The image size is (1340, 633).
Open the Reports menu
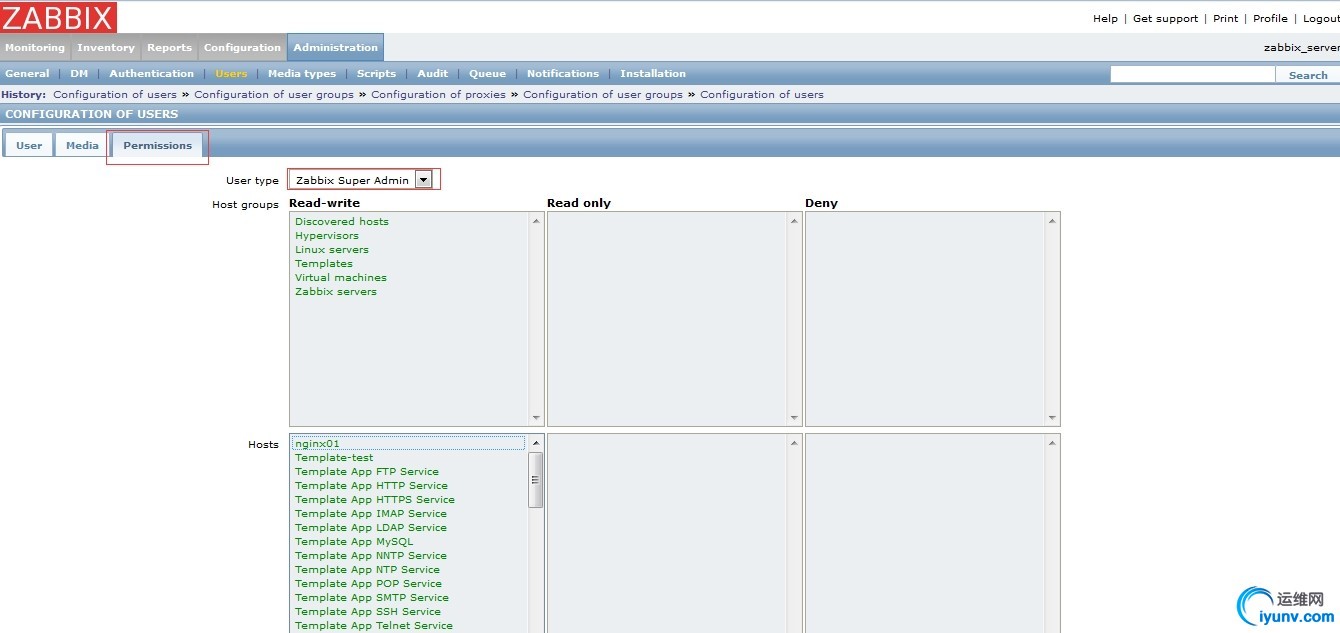[x=170, y=47]
